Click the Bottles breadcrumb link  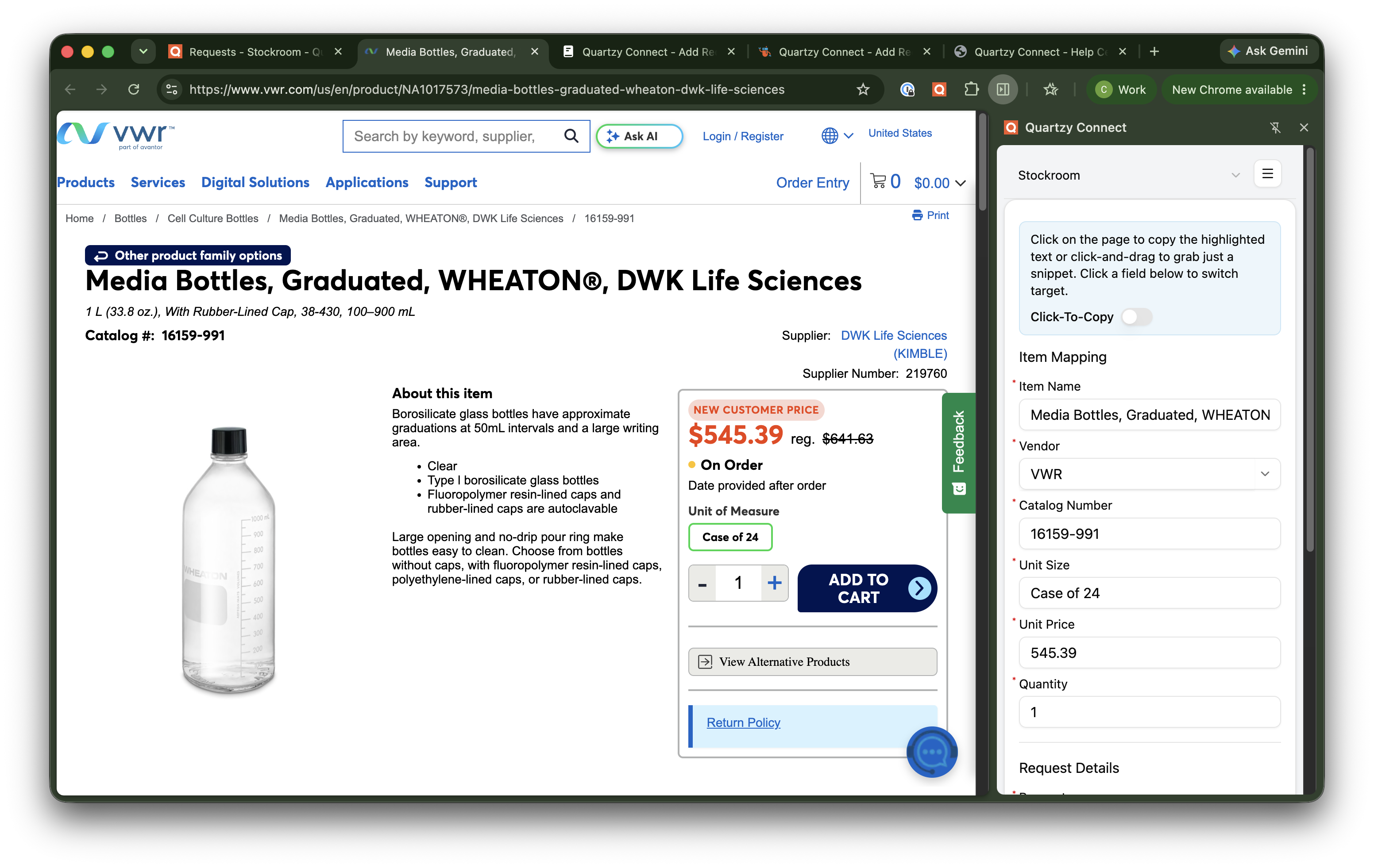click(x=130, y=219)
